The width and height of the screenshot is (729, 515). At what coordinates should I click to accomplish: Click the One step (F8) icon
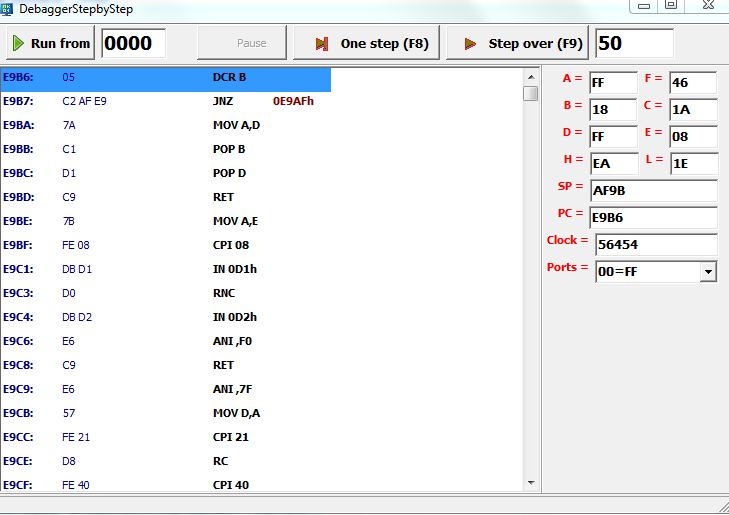point(322,44)
